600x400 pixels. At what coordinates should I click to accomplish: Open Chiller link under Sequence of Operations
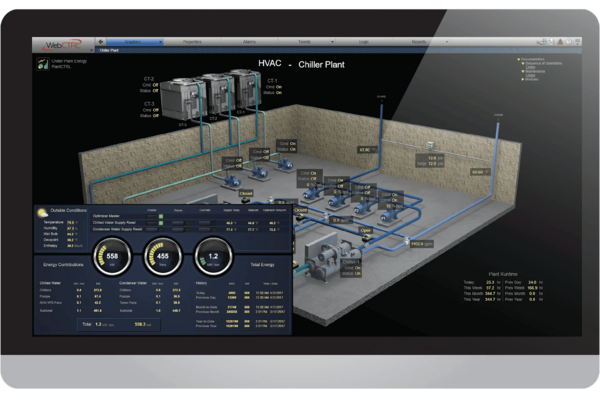(530, 67)
